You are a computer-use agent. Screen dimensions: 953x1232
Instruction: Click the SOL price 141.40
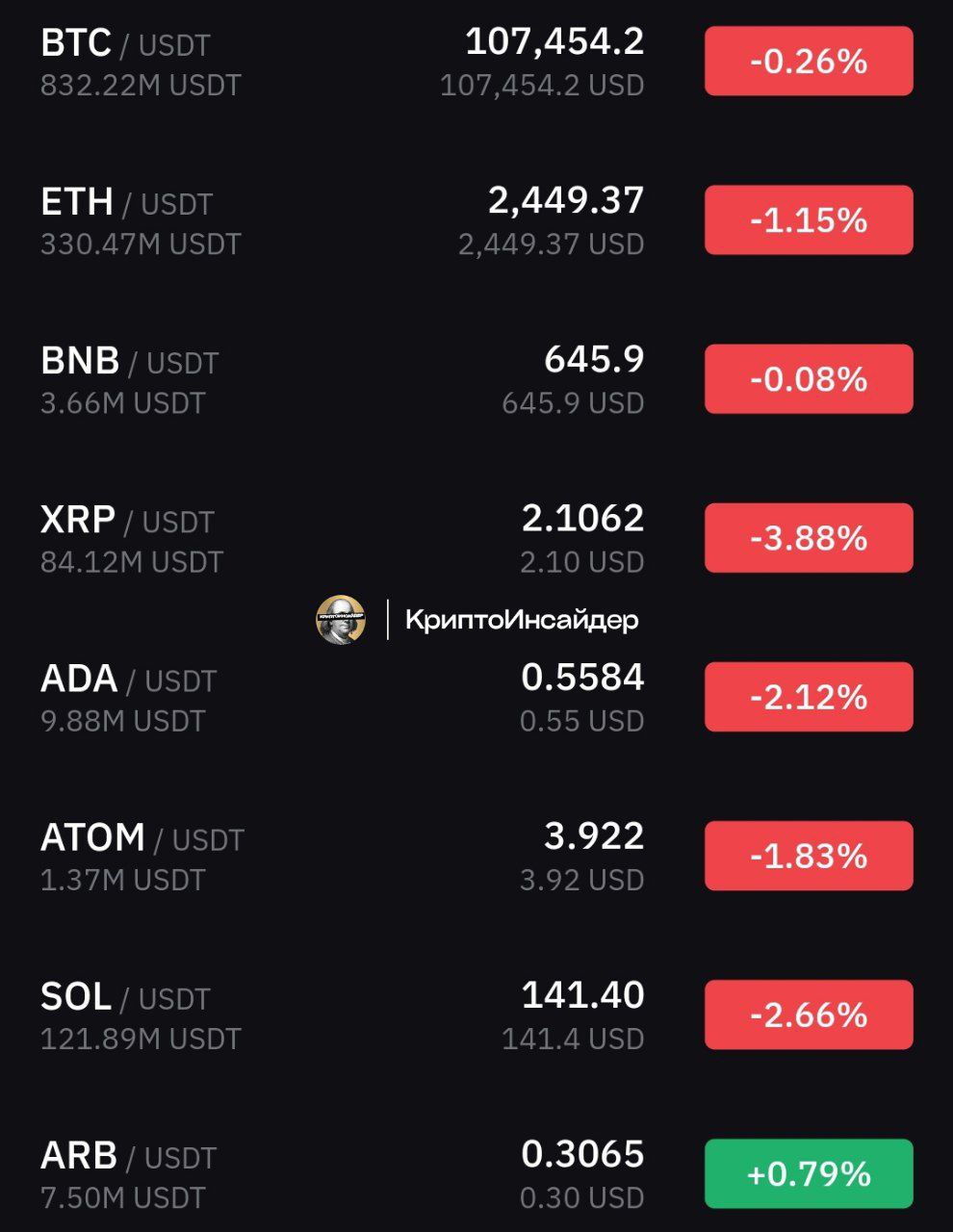point(582,995)
